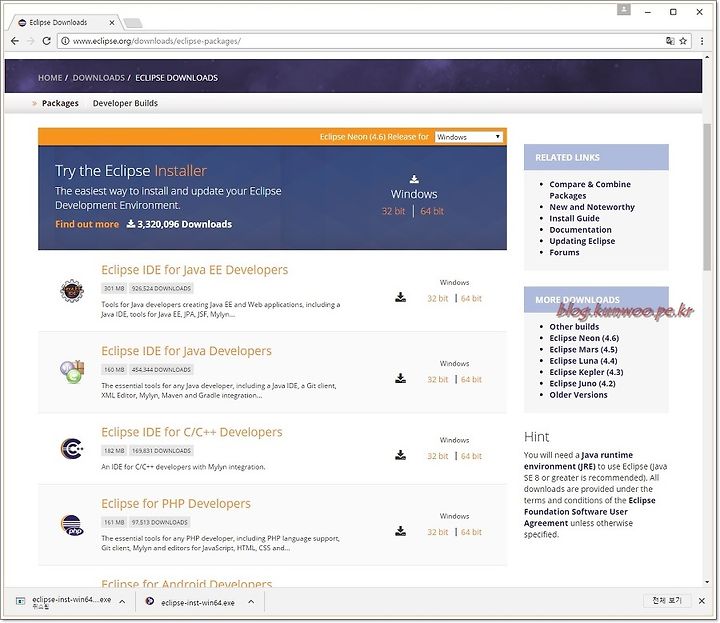720x623 pixels.
Task: Download Java Developers 64 bit
Action: pos(471,379)
